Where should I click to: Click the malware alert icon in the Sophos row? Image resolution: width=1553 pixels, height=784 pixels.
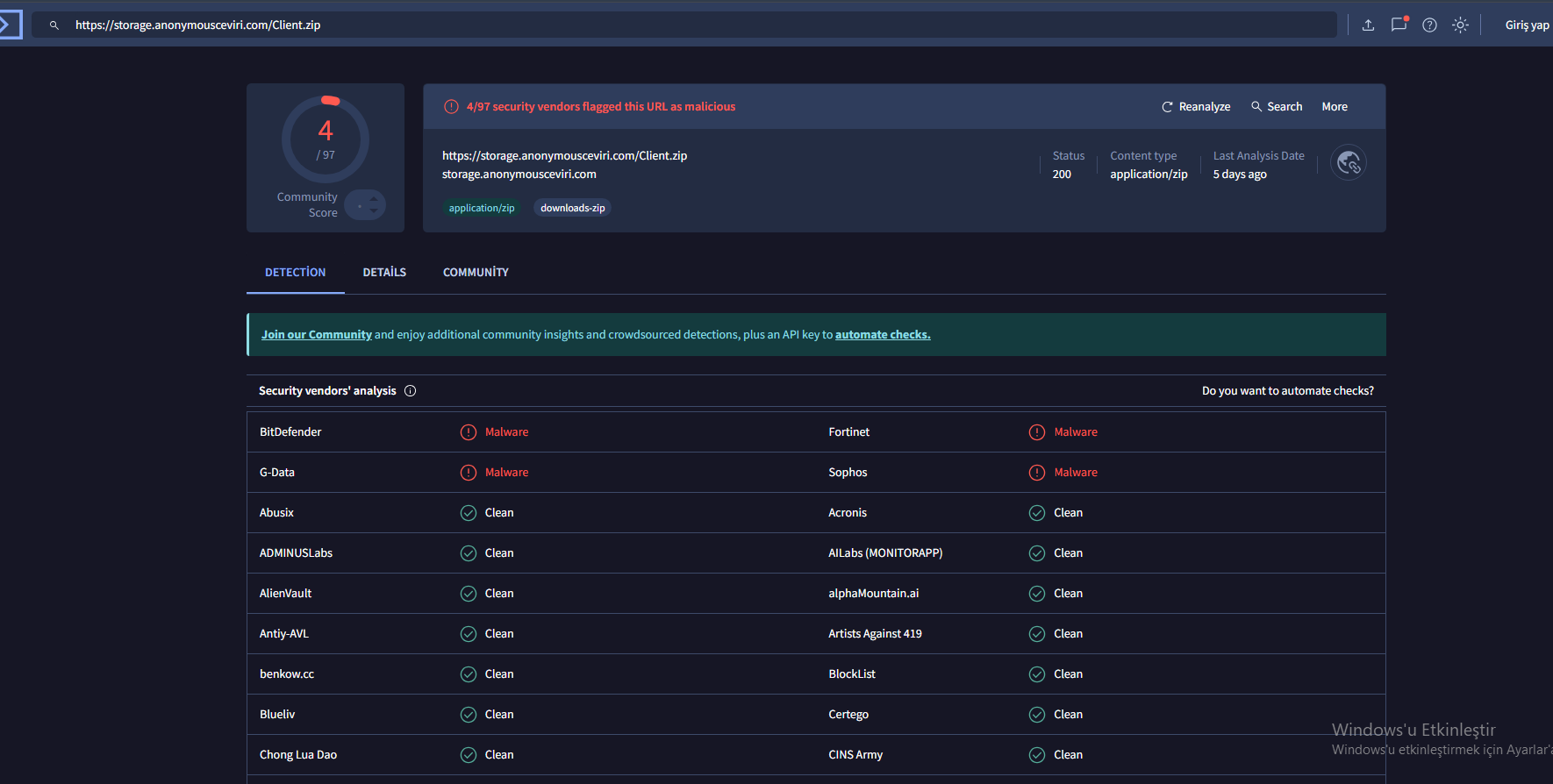point(1037,473)
